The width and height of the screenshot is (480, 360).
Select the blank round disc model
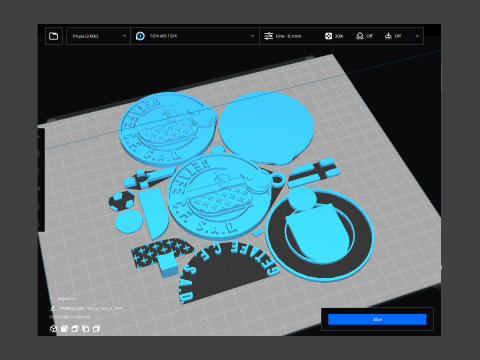coord(266,128)
